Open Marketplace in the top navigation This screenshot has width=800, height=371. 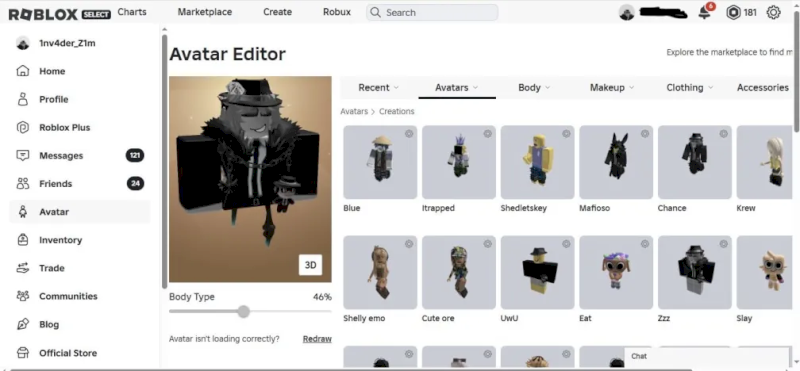click(x=205, y=12)
